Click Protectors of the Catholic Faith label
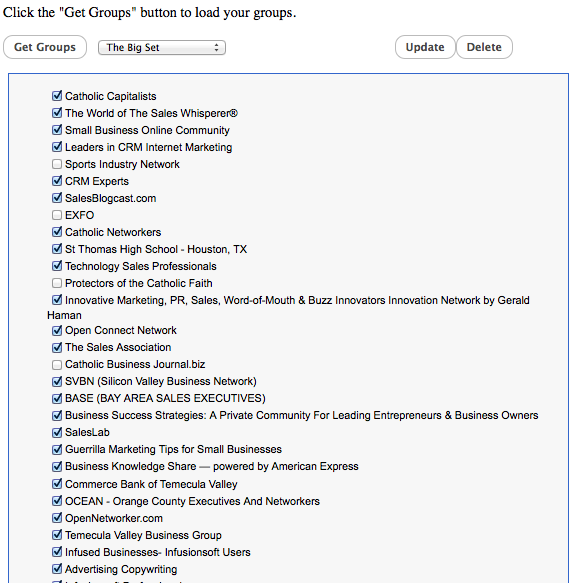Viewport: 581px width, 583px height. 139,283
